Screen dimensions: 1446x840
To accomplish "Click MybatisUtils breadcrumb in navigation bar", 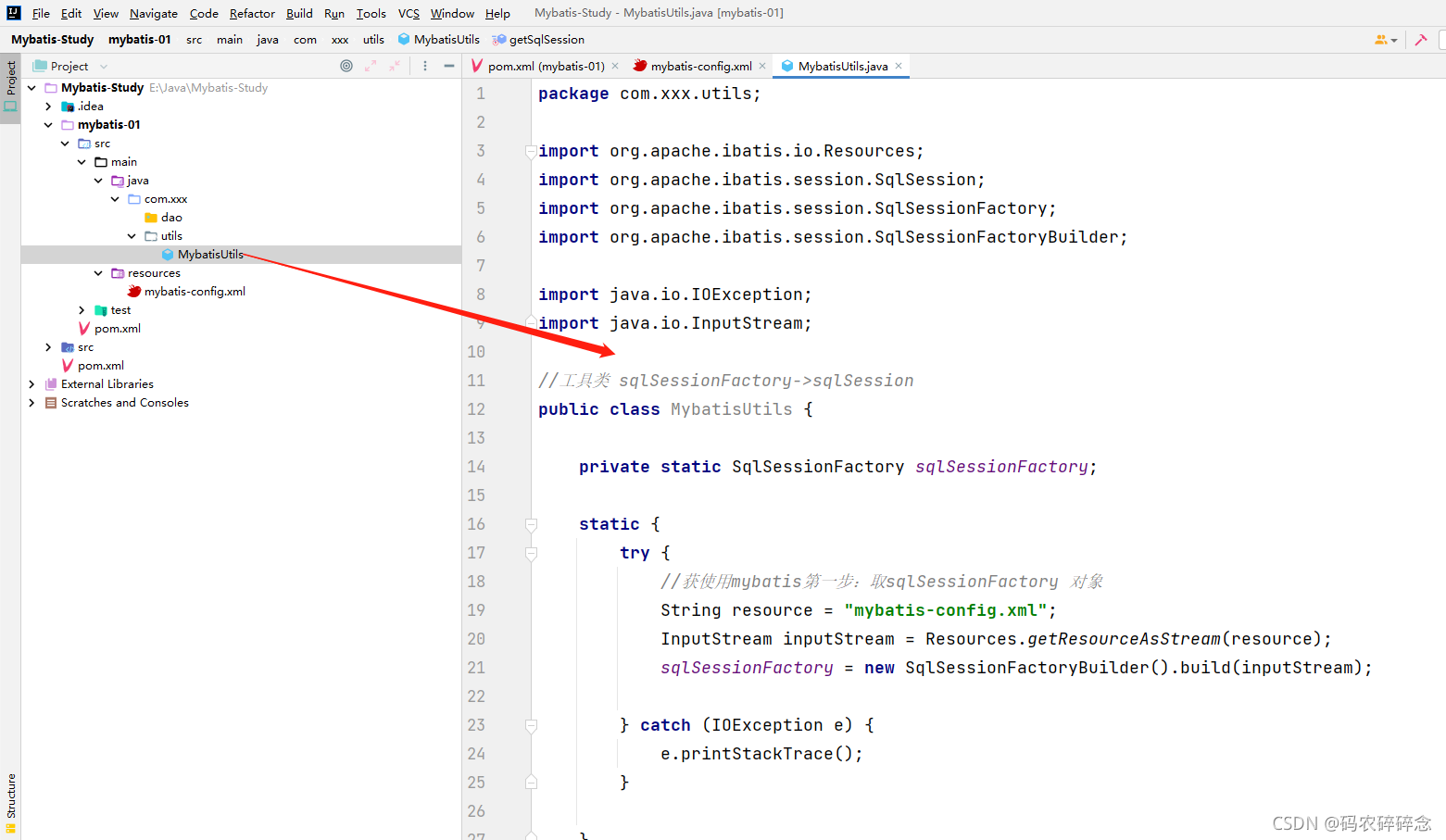I will click(439, 40).
